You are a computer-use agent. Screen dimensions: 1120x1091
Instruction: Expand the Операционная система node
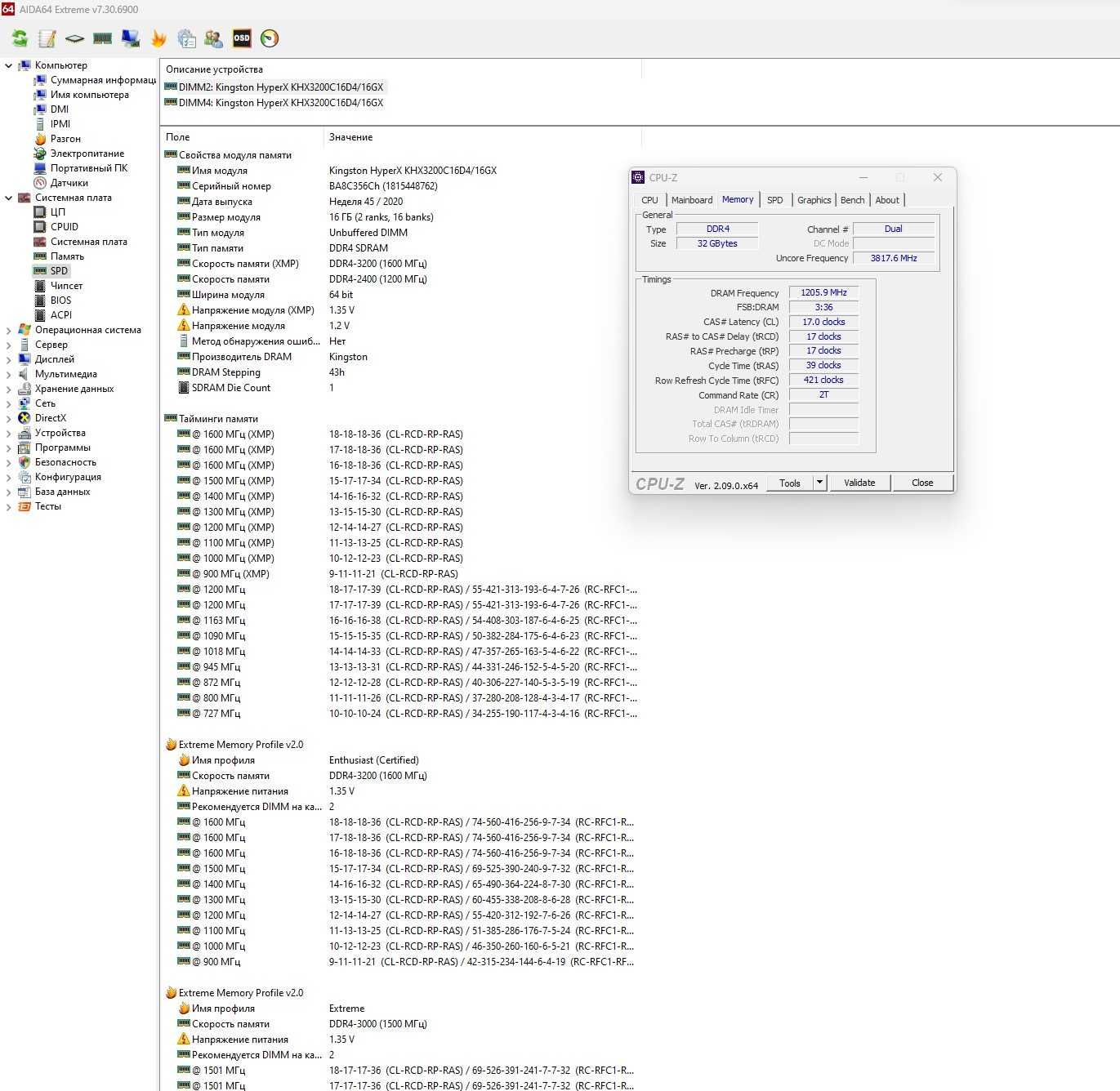(x=9, y=330)
